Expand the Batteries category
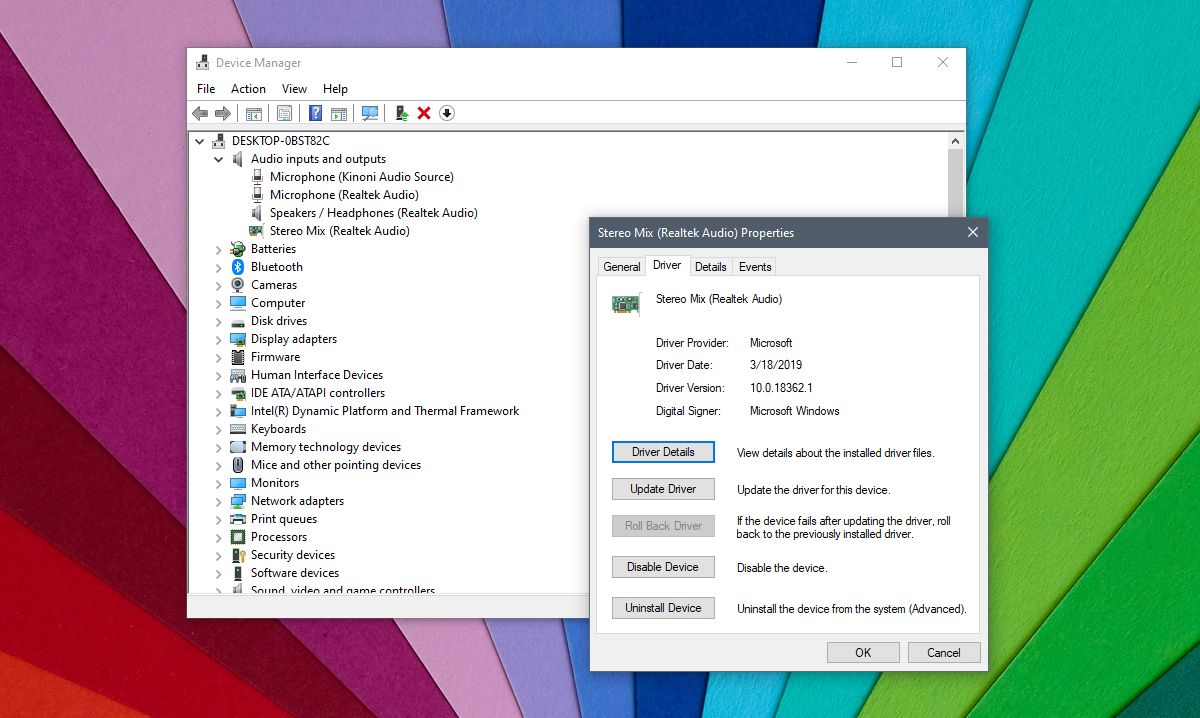The width and height of the screenshot is (1200, 718). (x=219, y=249)
